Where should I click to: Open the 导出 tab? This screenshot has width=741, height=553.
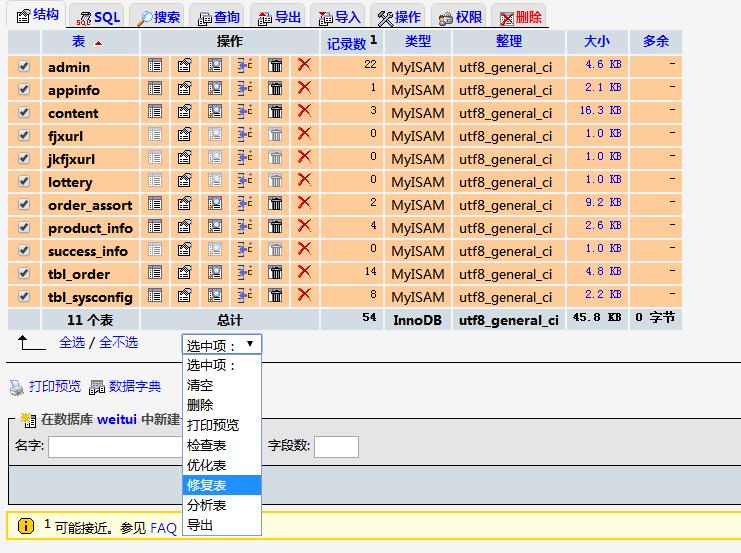[279, 17]
